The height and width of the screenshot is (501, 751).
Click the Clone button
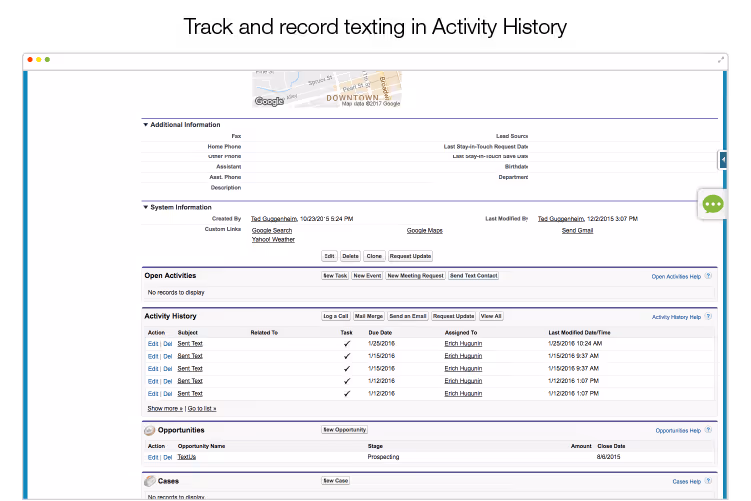tap(374, 256)
